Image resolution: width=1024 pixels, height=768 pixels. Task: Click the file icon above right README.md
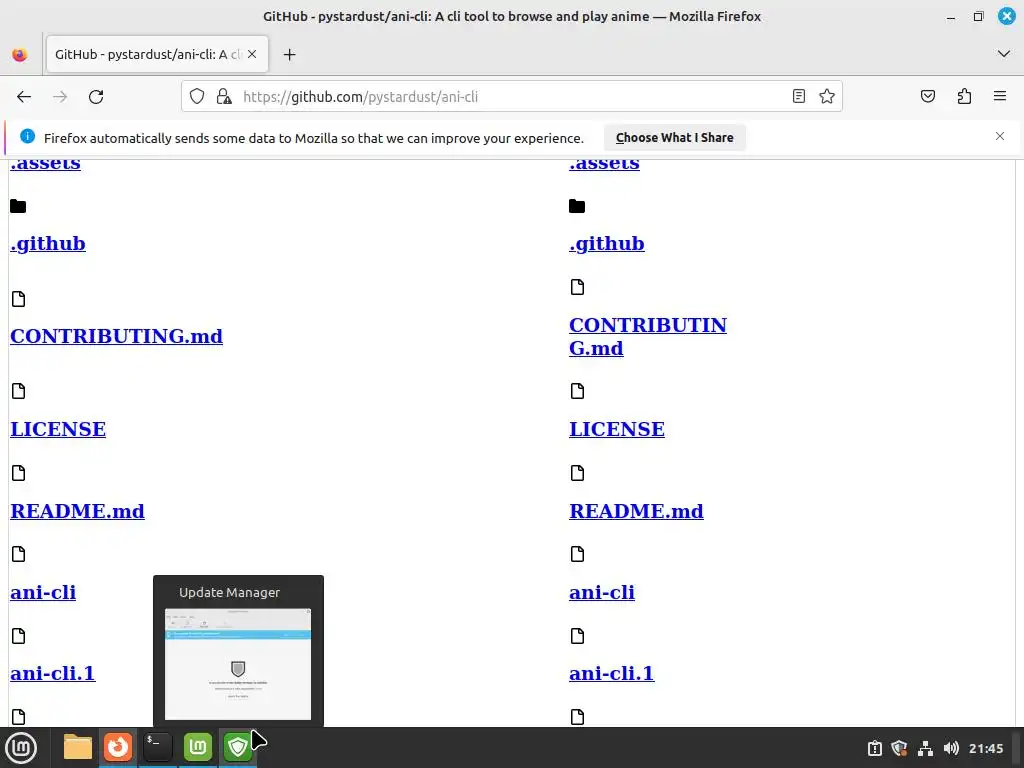point(577,473)
